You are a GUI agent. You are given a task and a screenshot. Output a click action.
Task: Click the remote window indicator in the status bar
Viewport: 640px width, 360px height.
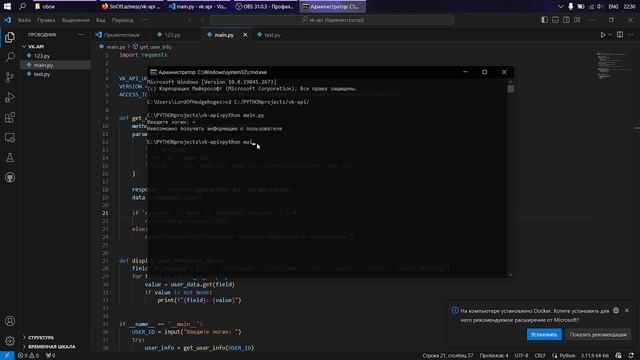pos(7,356)
